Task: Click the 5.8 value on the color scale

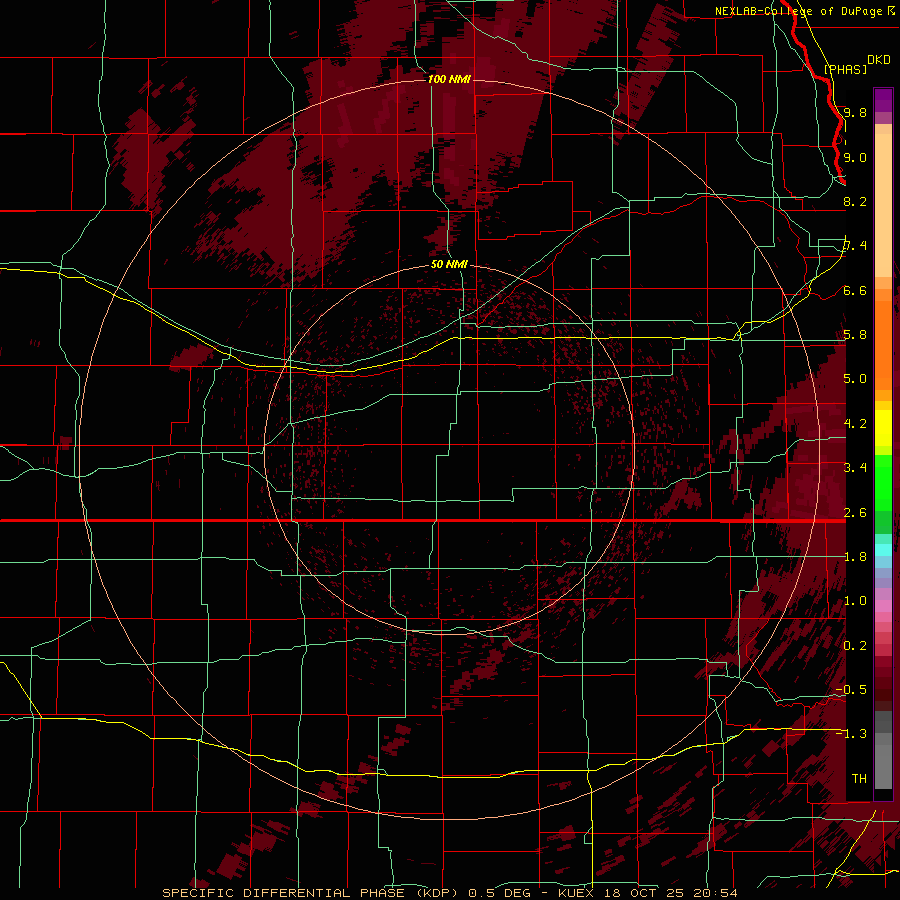Action: pos(855,335)
